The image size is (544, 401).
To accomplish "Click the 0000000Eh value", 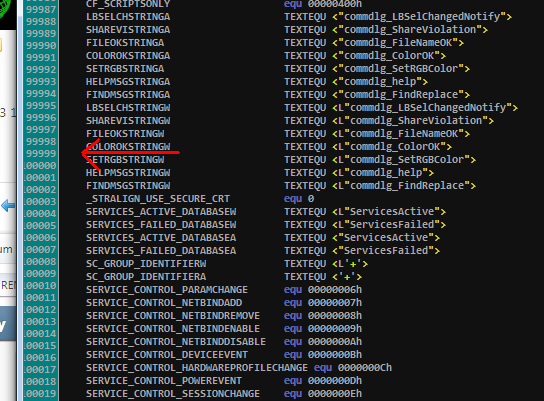I will point(335,394).
